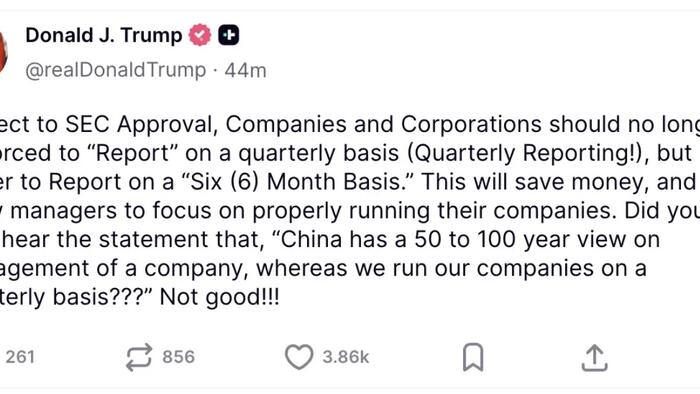Image resolution: width=700 pixels, height=394 pixels.
Task: Click the 261 replies count
Action: click(x=20, y=357)
